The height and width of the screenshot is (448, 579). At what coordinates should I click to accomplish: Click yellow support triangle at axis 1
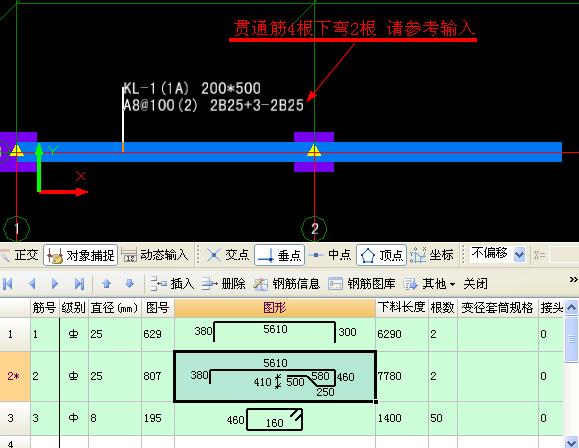[x=17, y=150]
